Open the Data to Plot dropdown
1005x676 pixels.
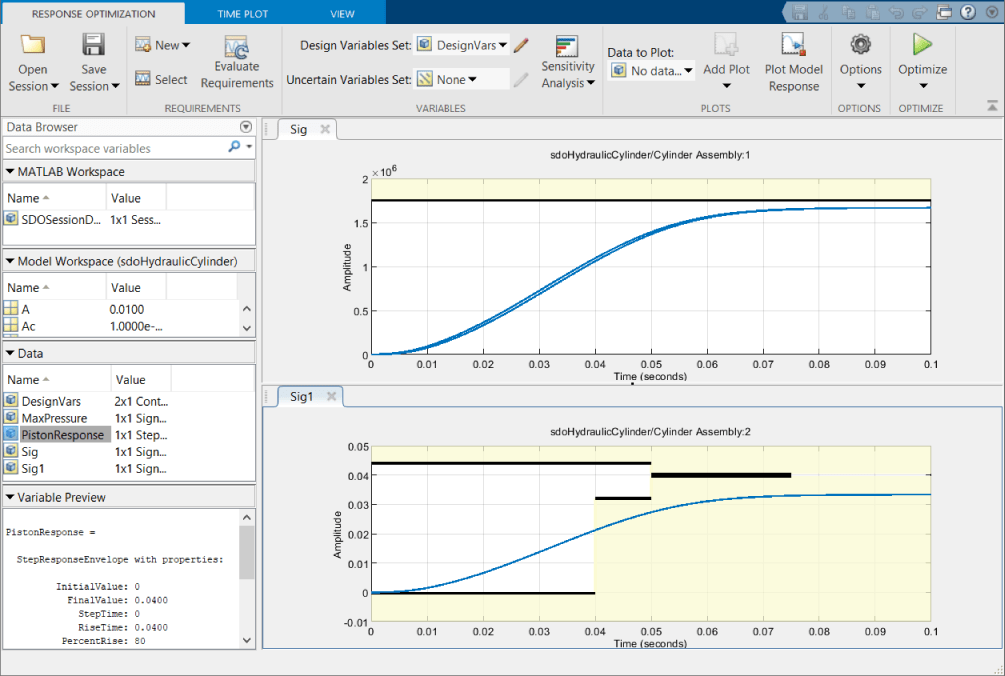pyautogui.click(x=651, y=71)
